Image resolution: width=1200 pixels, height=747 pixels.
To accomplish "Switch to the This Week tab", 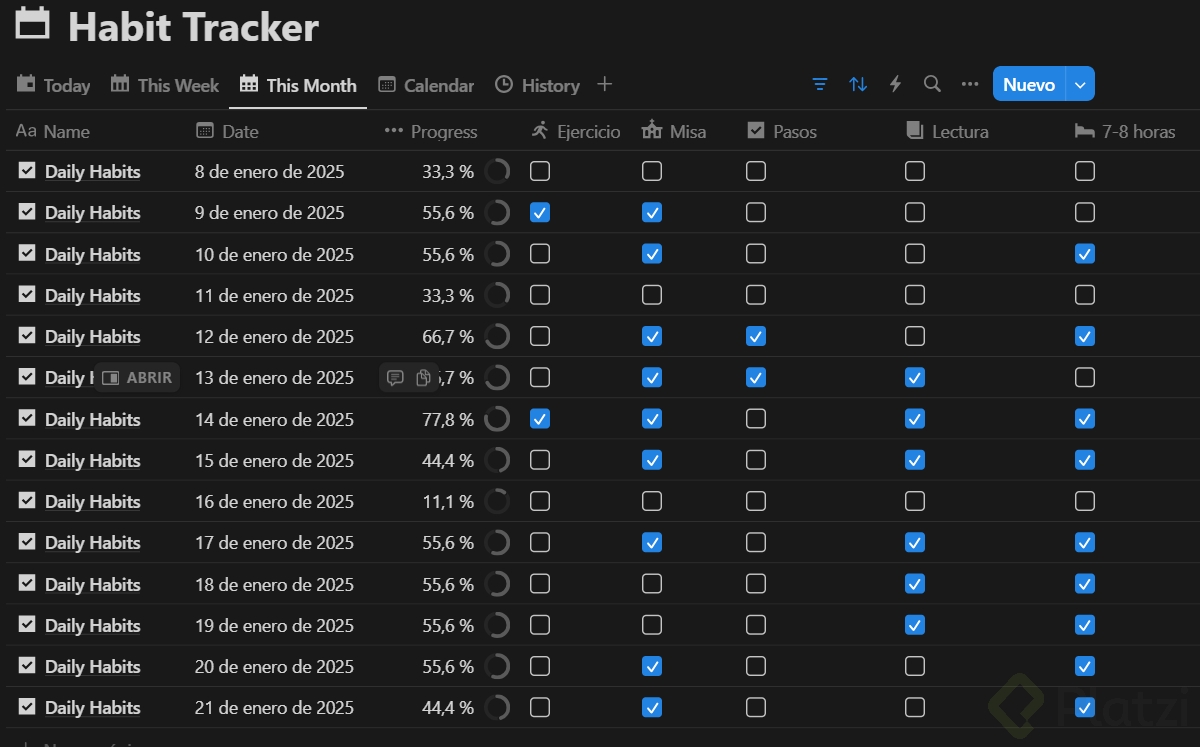I will [x=165, y=85].
